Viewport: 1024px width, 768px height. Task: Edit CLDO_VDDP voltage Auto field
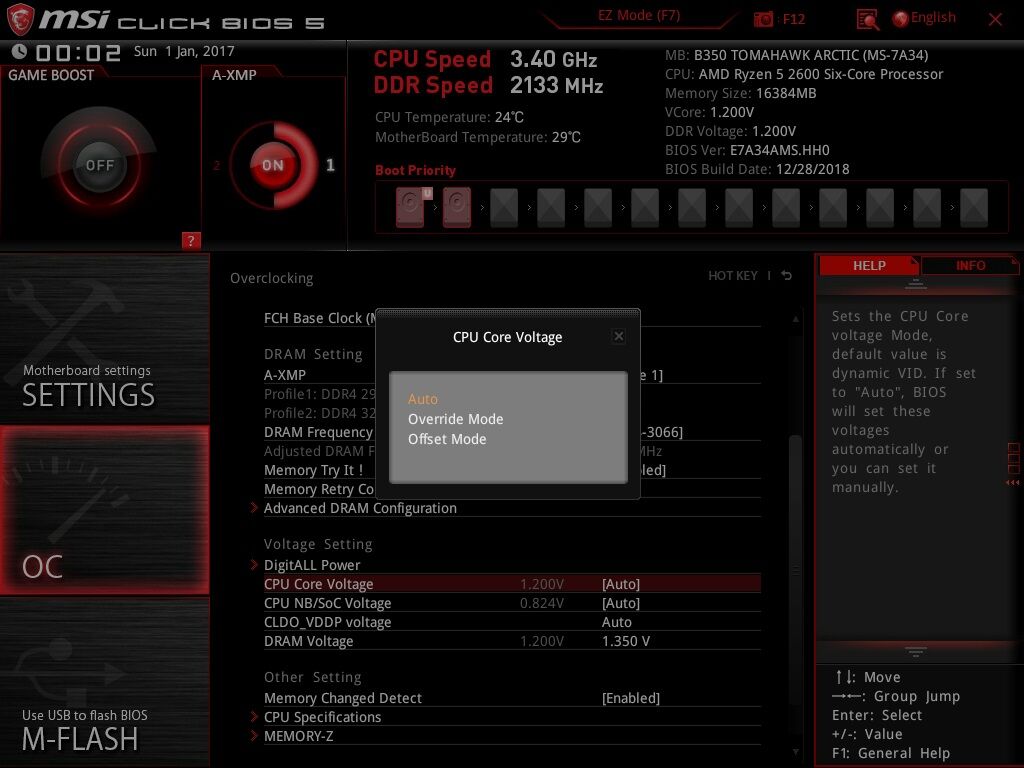click(616, 622)
